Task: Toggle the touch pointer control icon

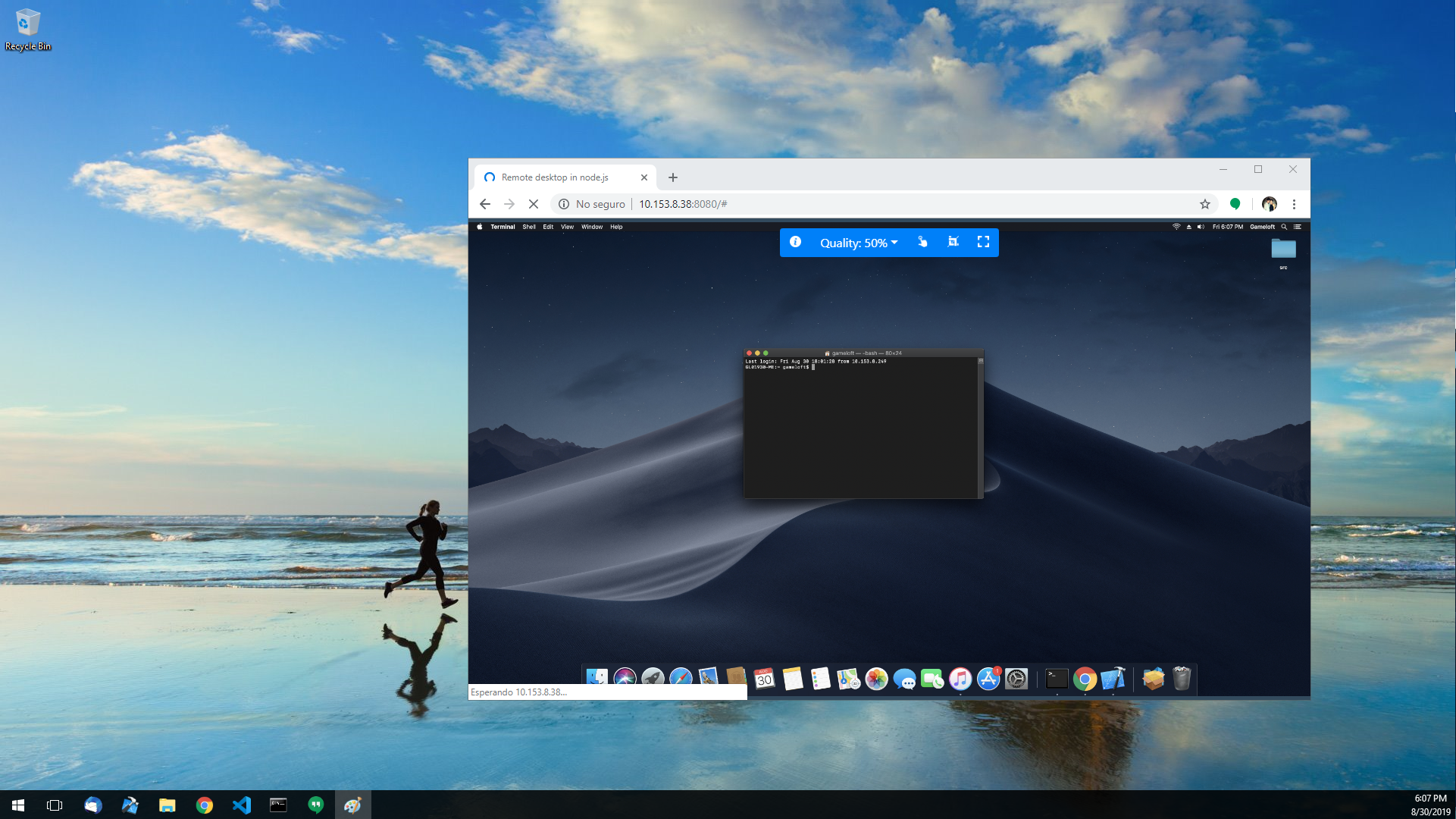Action: click(922, 242)
